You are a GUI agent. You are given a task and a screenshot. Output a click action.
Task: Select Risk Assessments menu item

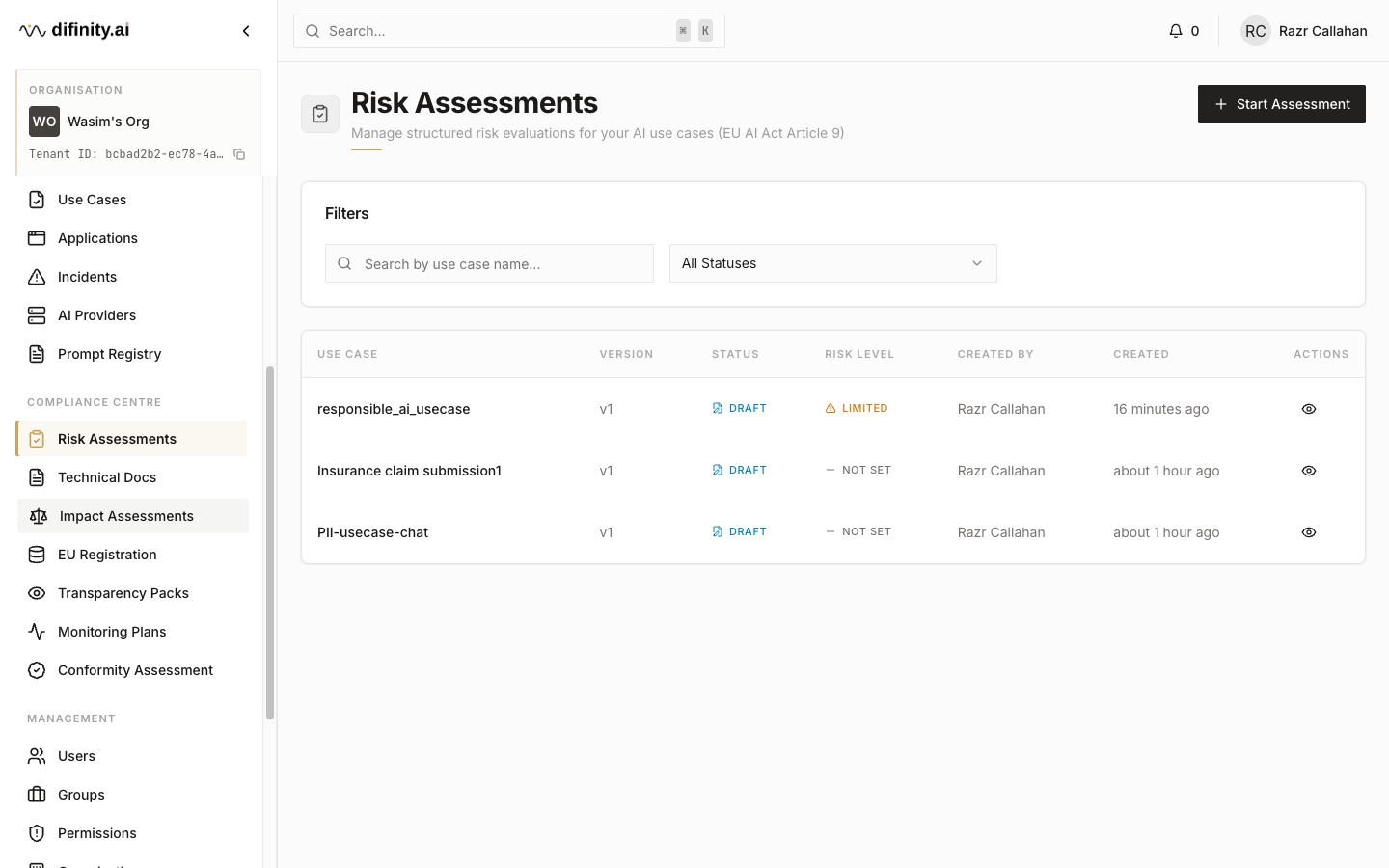[x=132, y=439]
